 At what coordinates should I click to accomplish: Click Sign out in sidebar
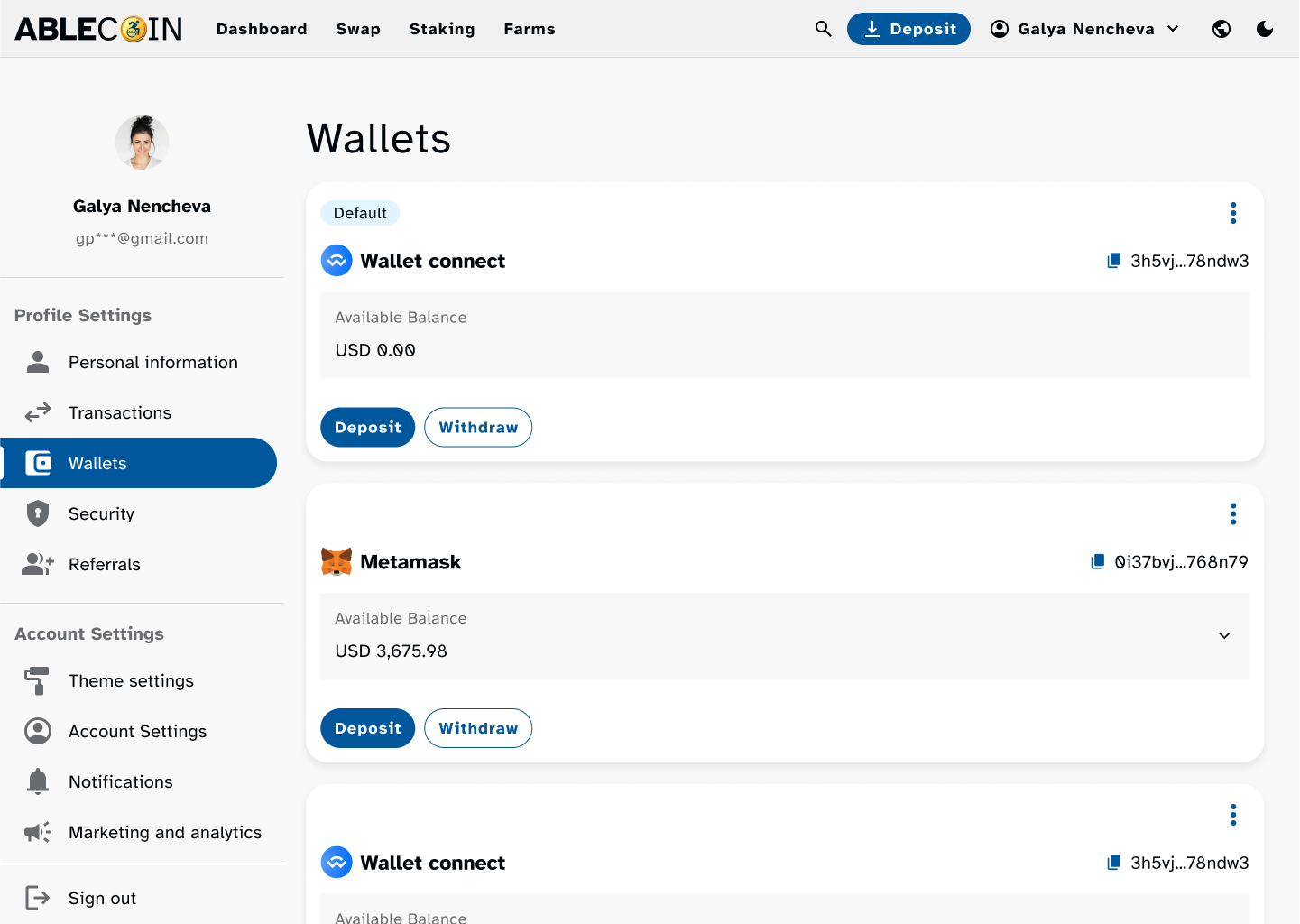tap(102, 898)
